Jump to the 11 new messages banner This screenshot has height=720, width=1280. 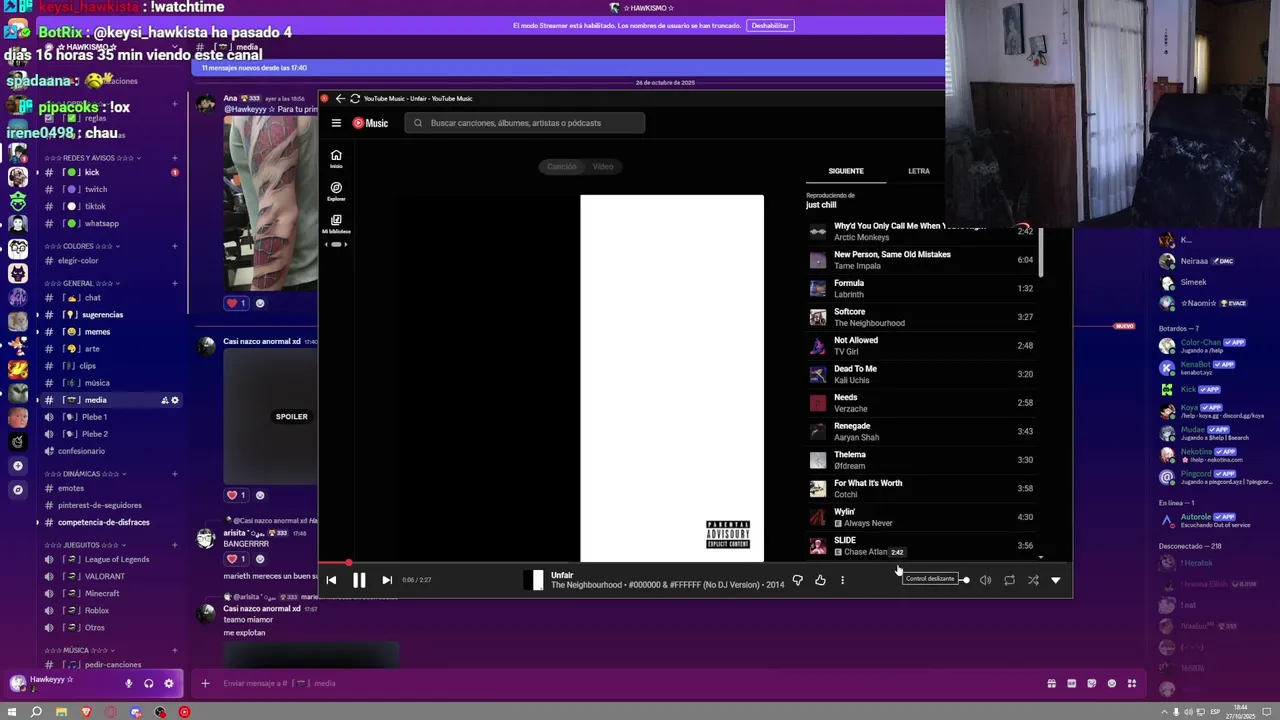(567, 68)
